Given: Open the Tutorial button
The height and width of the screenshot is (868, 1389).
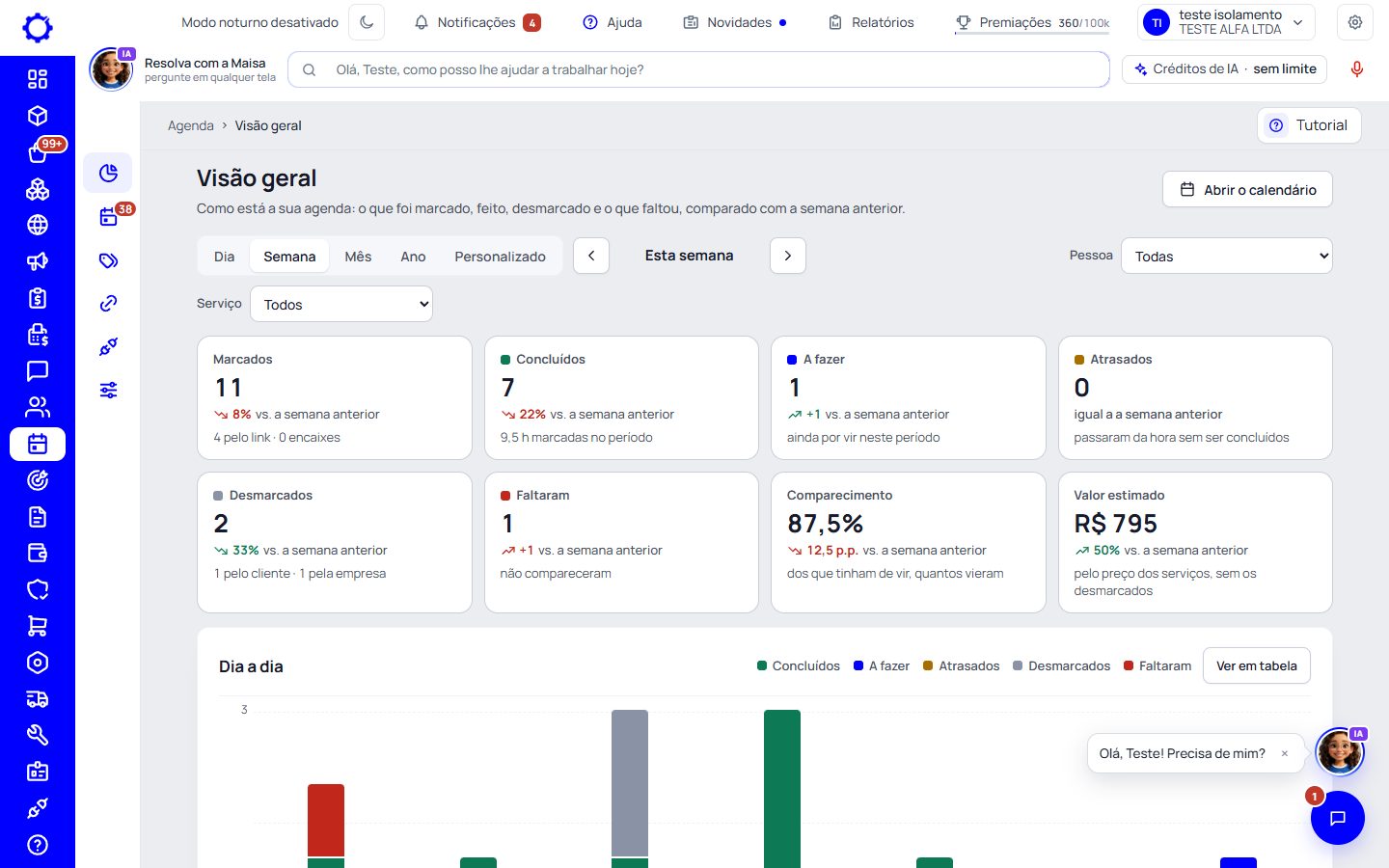Looking at the screenshot, I should point(1309,125).
